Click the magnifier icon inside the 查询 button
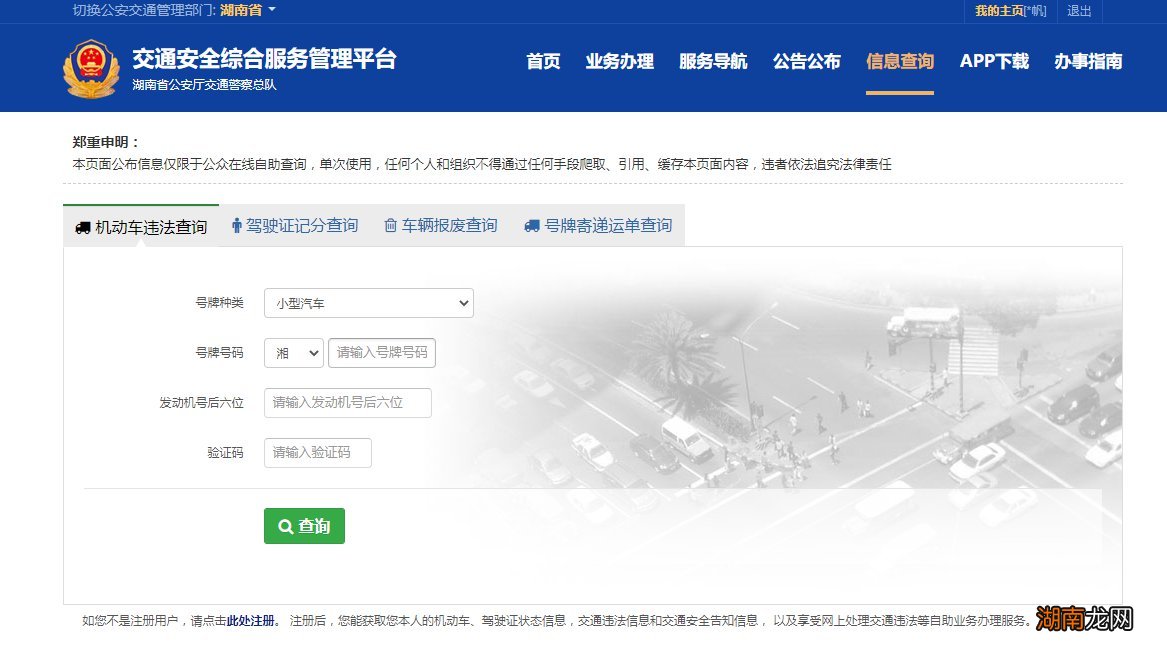The width and height of the screenshot is (1167, 645). (x=287, y=525)
